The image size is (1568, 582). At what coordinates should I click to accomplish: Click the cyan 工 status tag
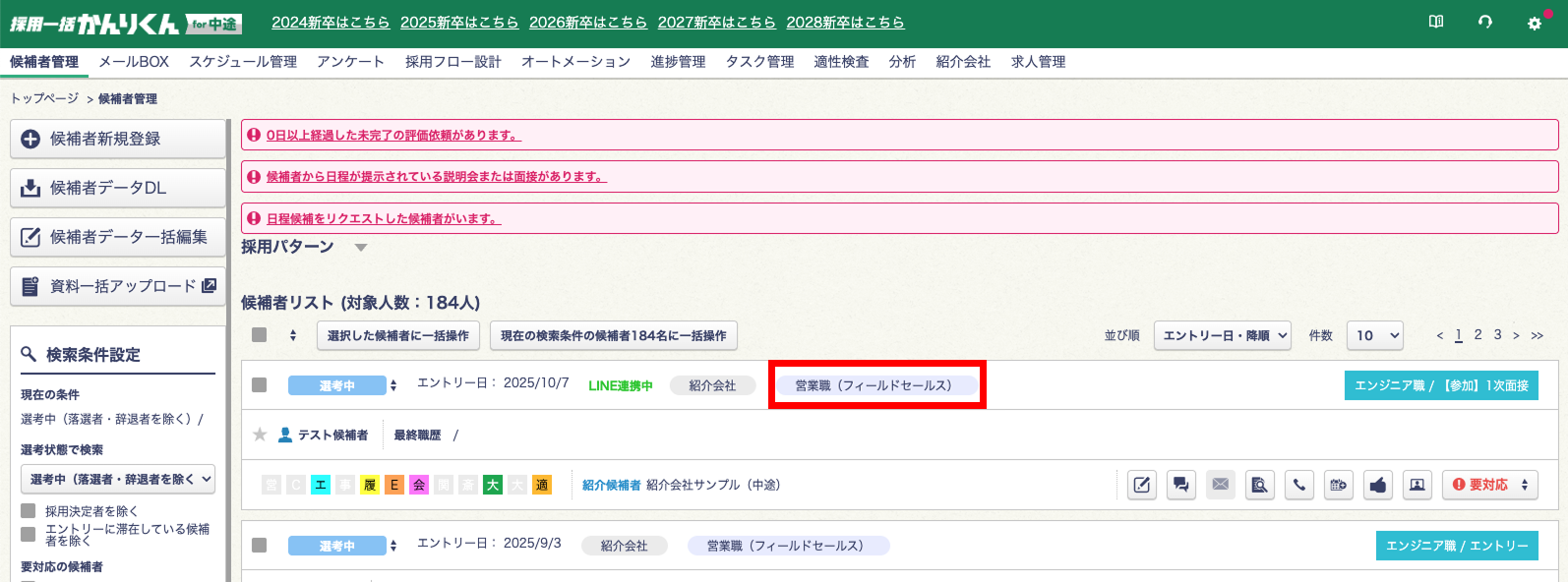point(321,485)
